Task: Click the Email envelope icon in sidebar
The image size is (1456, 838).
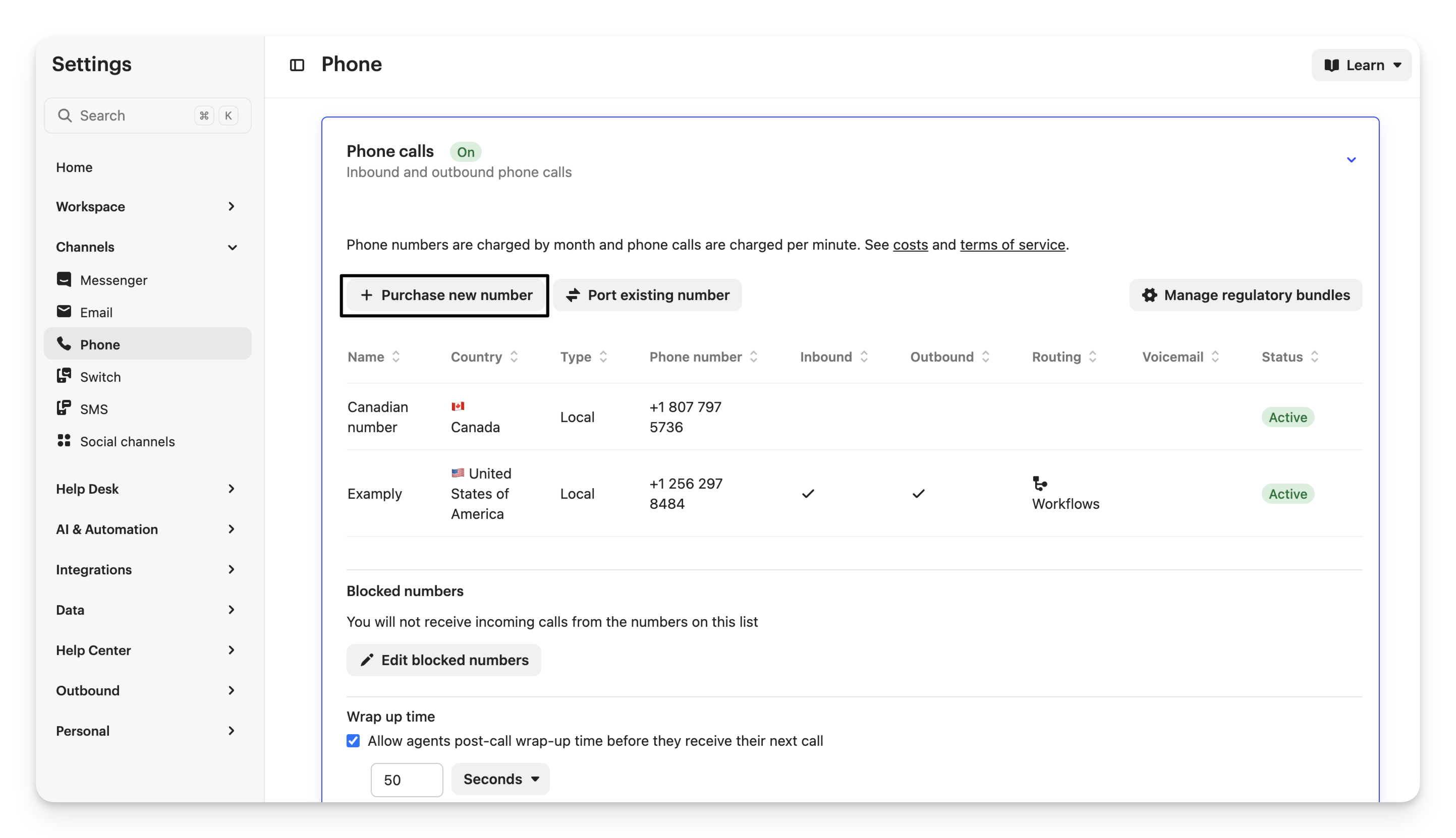Action: tap(64, 312)
